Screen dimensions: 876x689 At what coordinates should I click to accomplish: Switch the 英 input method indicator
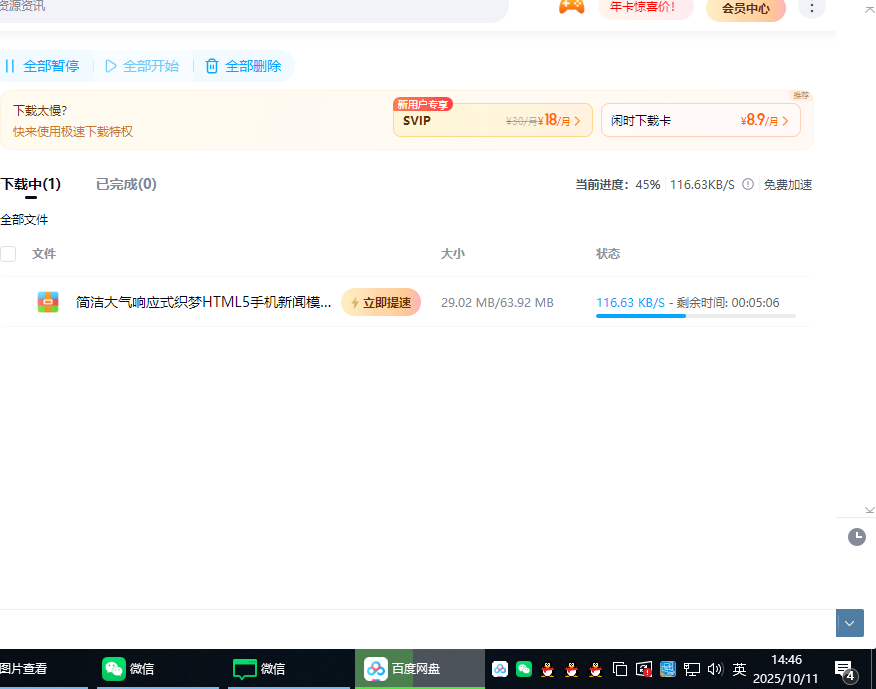pos(740,669)
